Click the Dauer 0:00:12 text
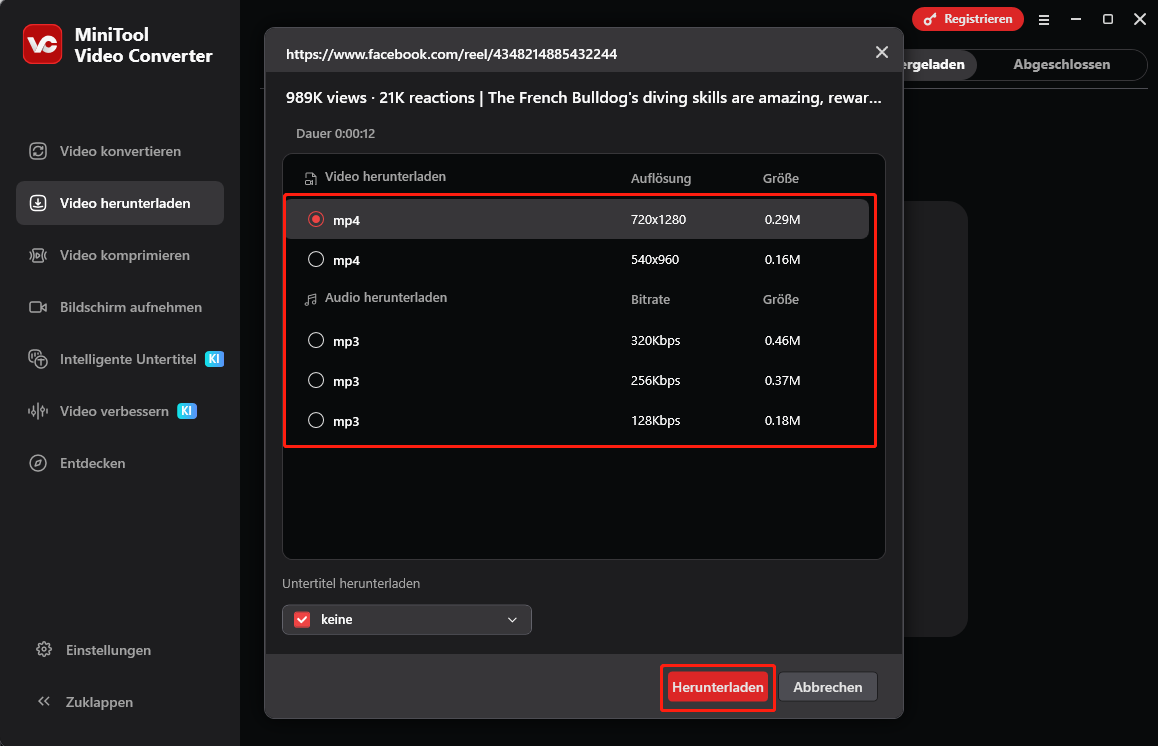Viewport: 1158px width, 746px height. coord(335,134)
